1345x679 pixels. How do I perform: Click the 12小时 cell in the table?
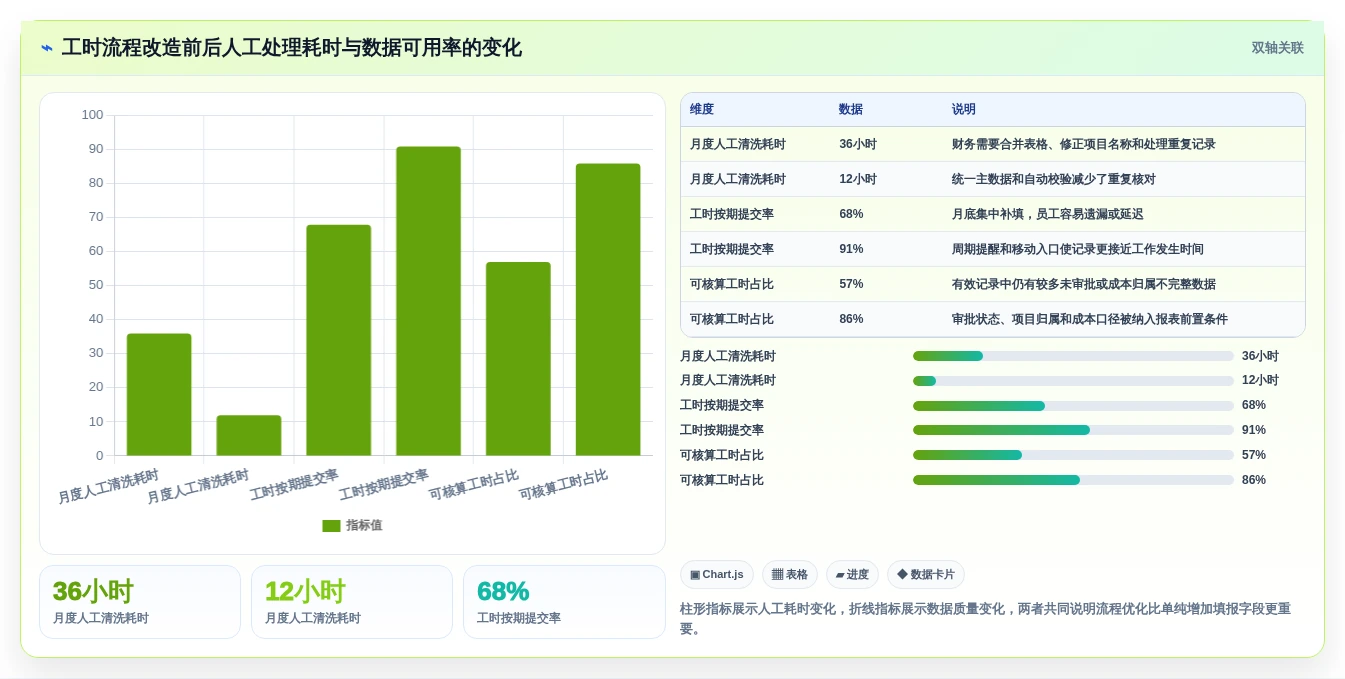(858, 179)
